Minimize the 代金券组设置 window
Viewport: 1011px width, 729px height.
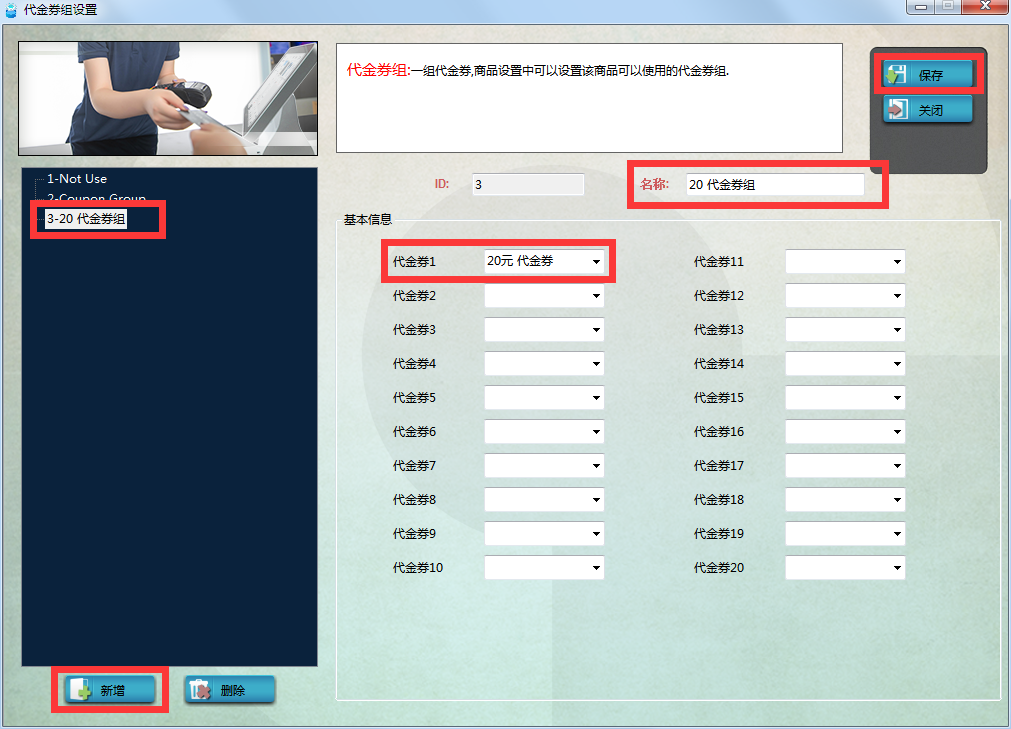coord(920,6)
